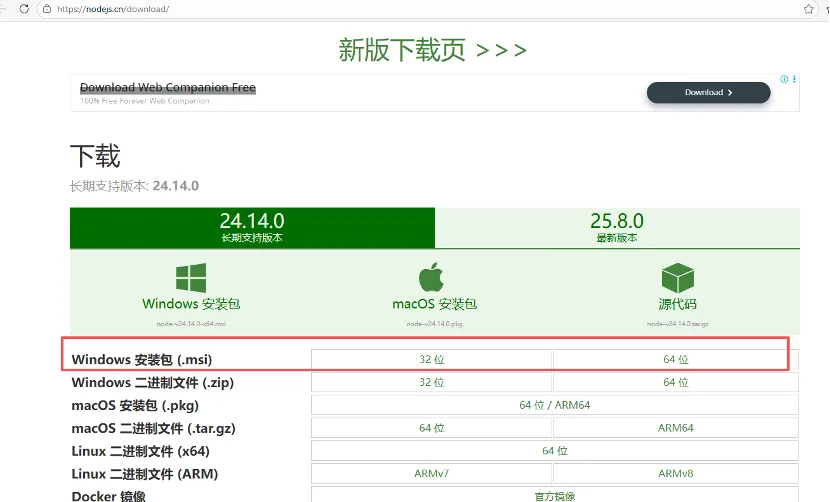Download Linux ARM binary ARMv8
The width and height of the screenshot is (830, 502).
(x=676, y=473)
